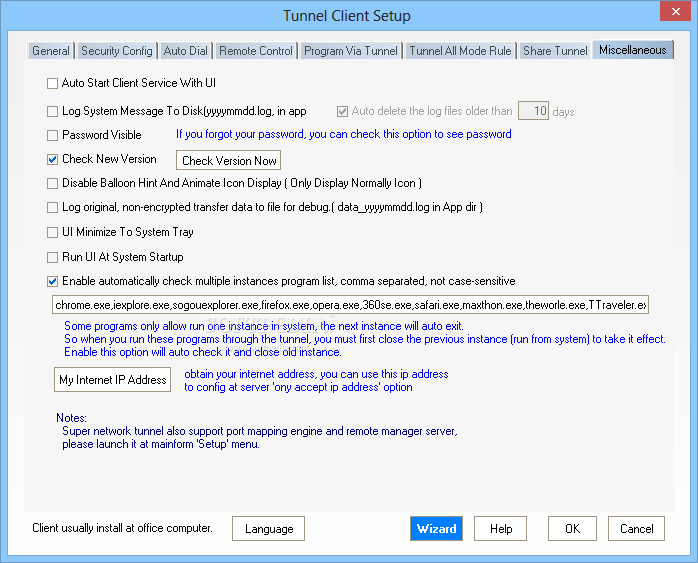Cancel the Tunnel Client Setup dialog

pos(637,529)
